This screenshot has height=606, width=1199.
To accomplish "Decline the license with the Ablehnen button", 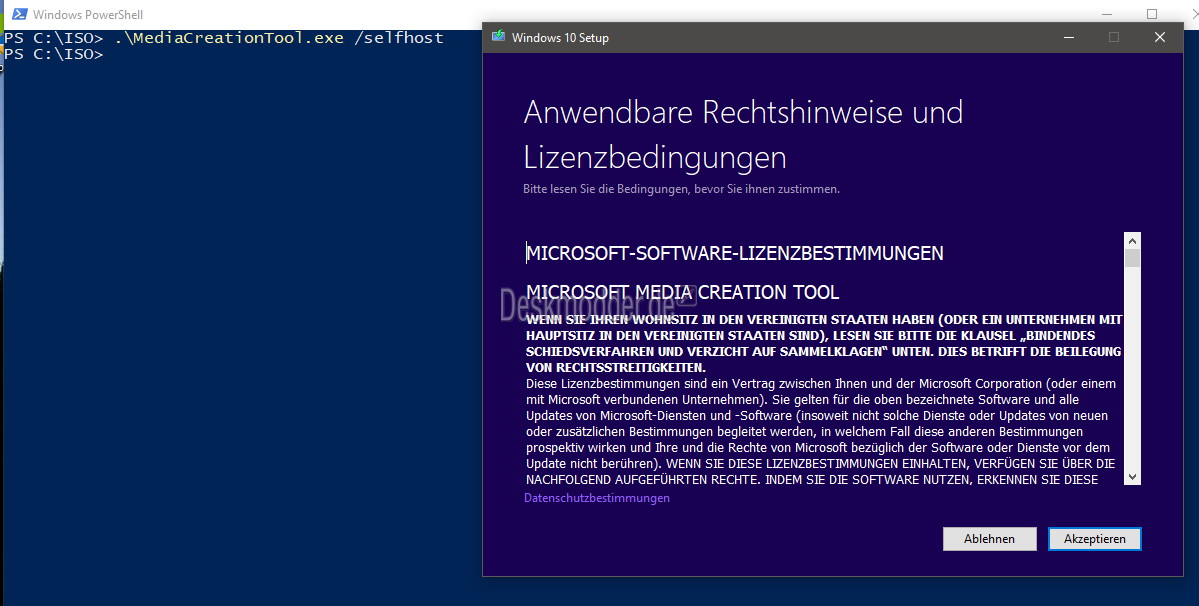I will click(989, 539).
